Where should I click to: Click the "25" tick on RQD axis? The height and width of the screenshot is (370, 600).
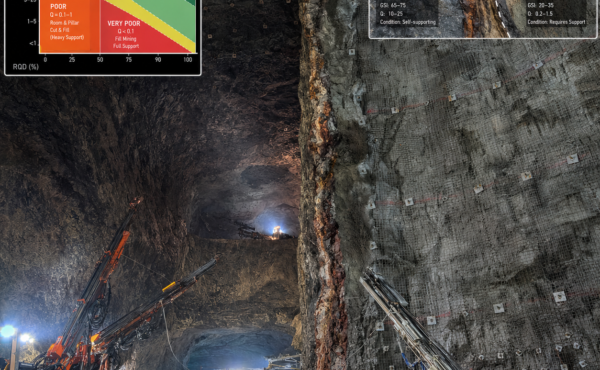[x=72, y=59]
